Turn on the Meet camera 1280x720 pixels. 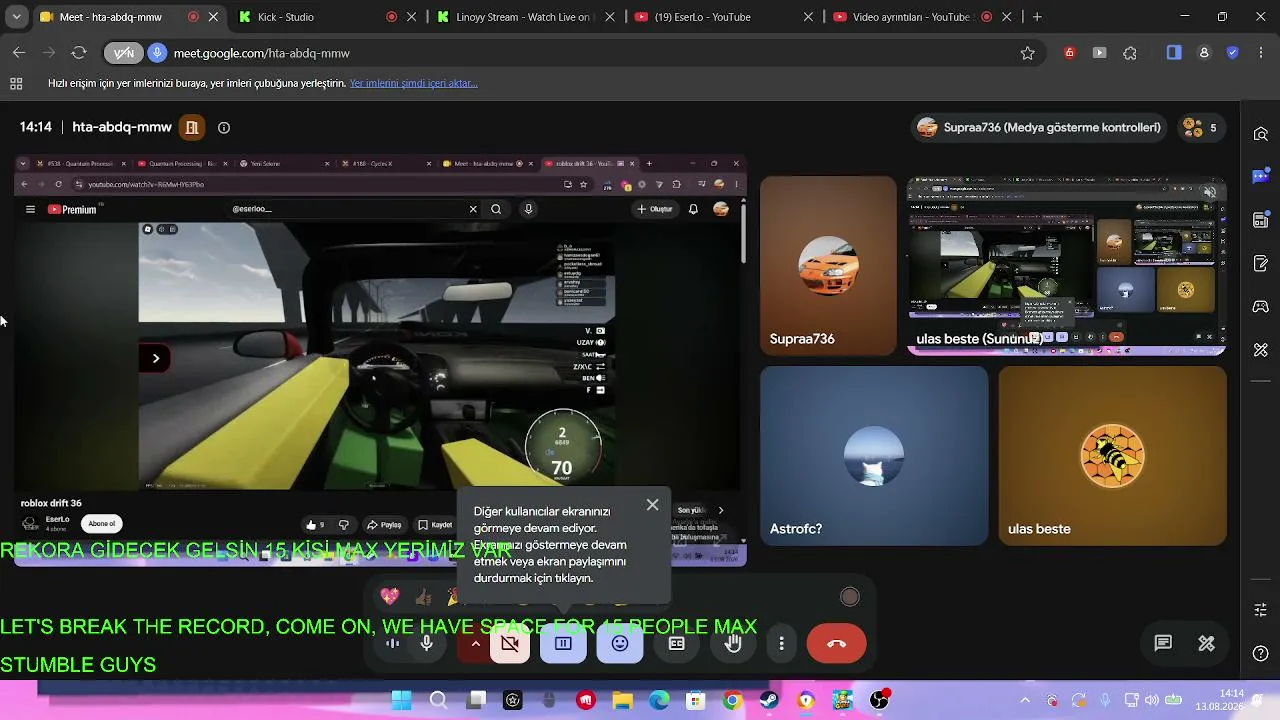[510, 644]
